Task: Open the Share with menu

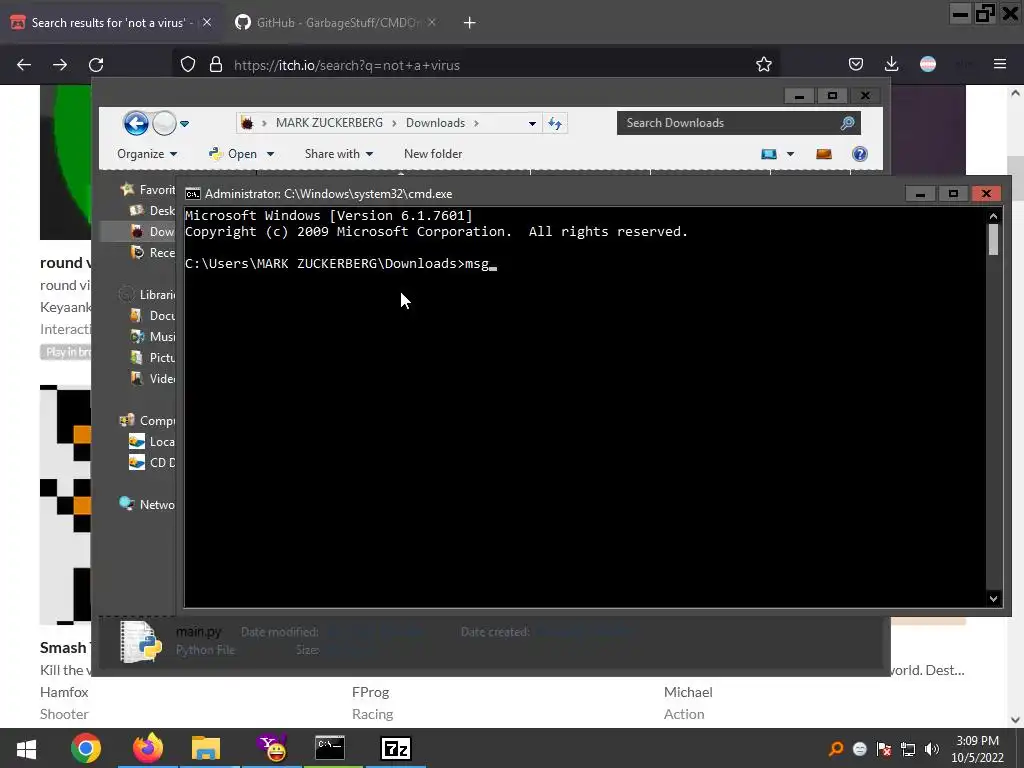Action: 339,153
